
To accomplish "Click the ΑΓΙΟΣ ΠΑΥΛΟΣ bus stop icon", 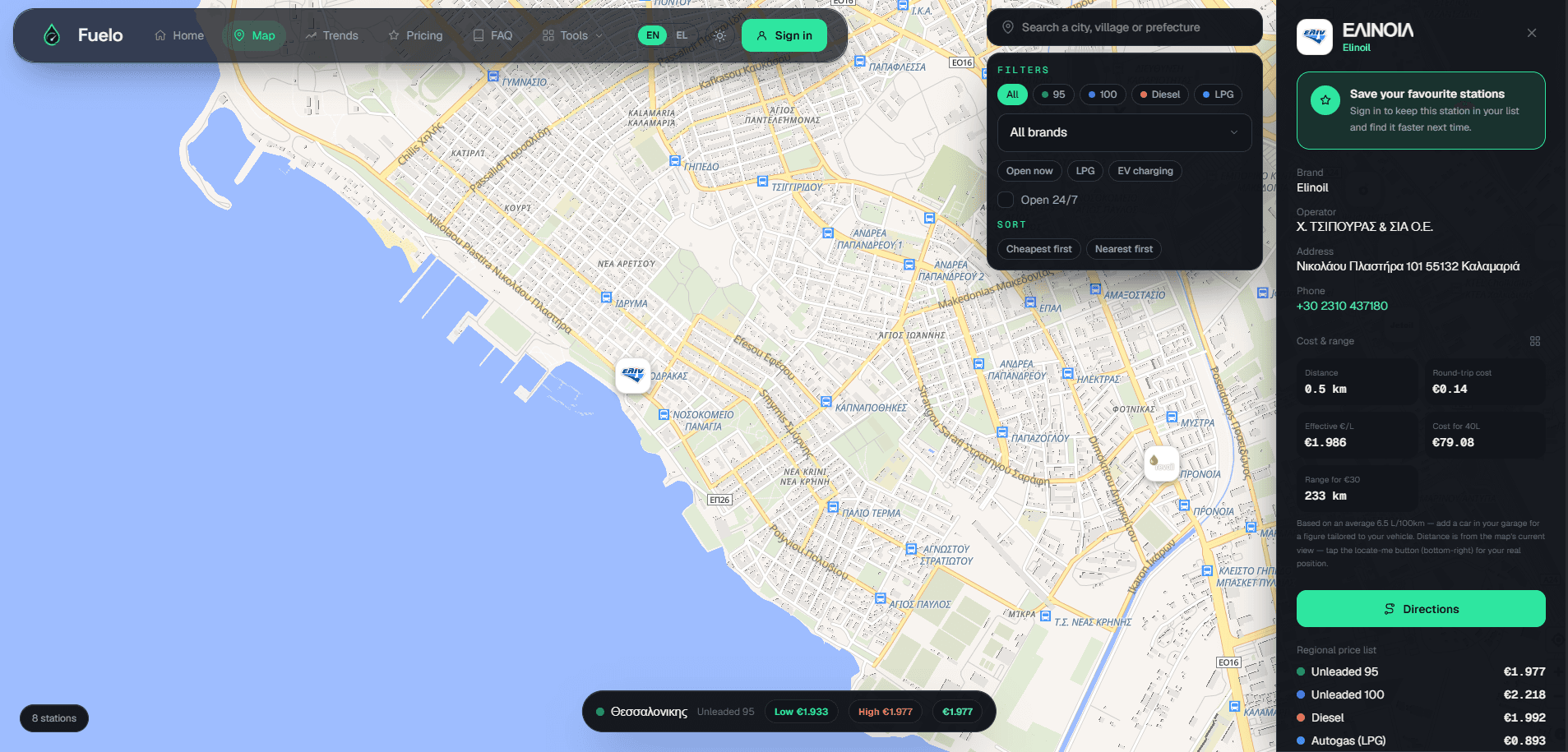I will tap(880, 598).
